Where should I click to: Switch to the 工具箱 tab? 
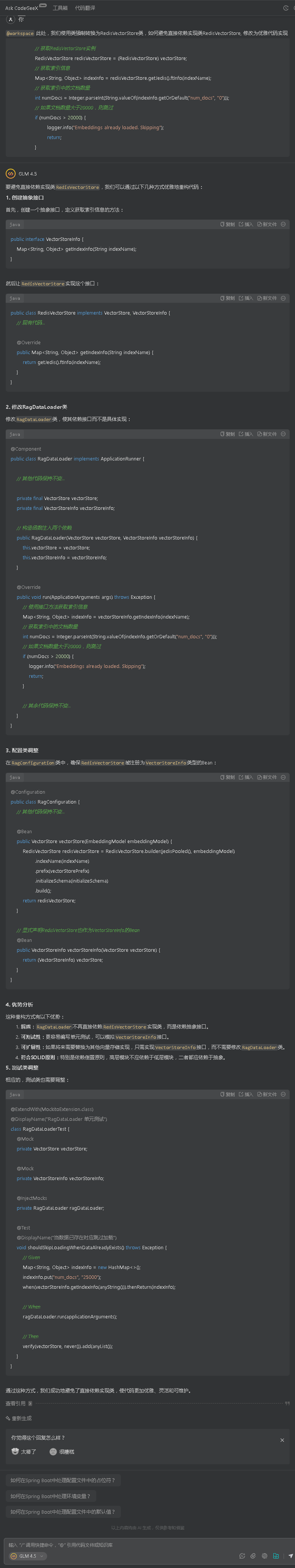(x=60, y=8)
